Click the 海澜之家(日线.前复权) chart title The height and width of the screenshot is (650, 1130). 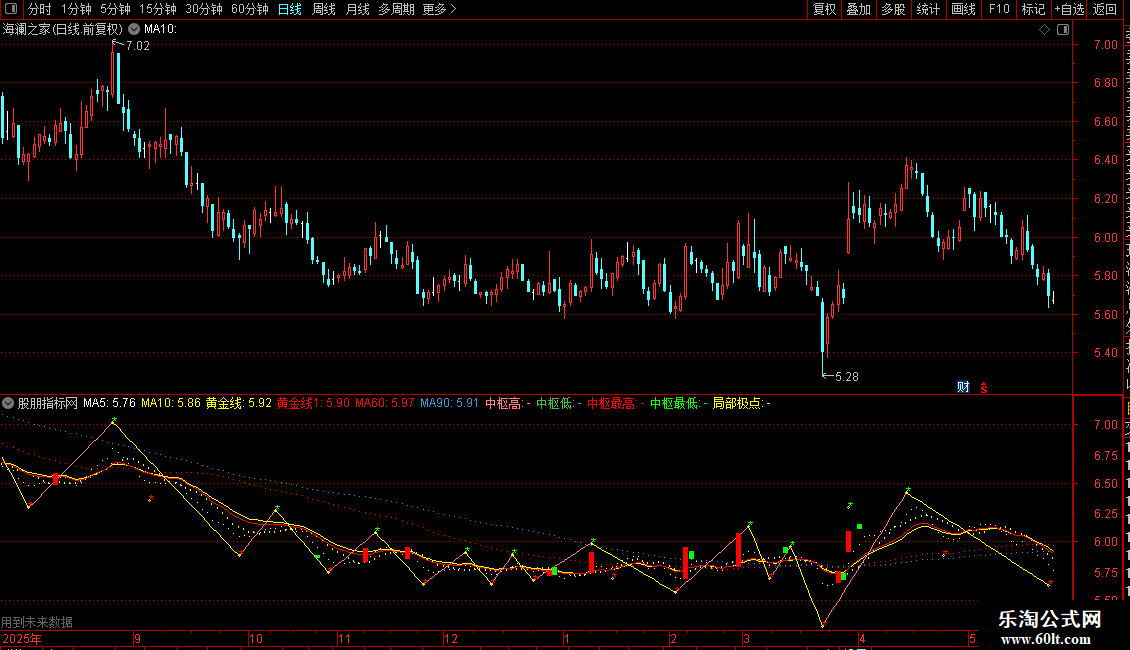(x=63, y=30)
